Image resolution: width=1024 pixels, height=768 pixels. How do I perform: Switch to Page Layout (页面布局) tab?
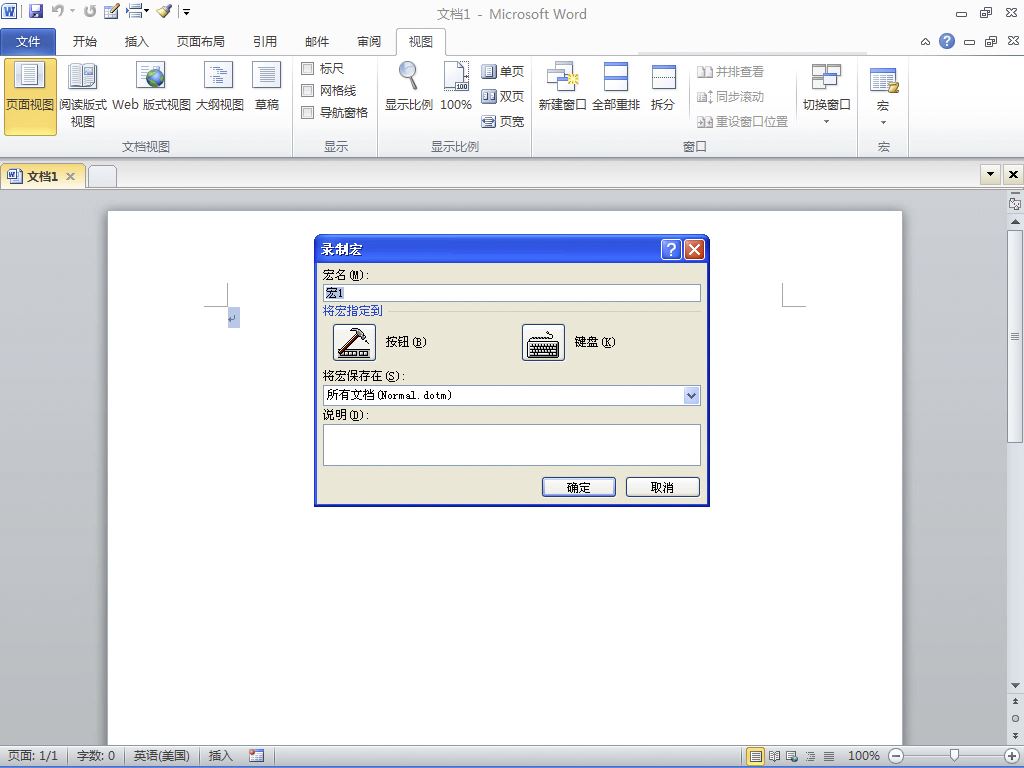click(x=200, y=42)
